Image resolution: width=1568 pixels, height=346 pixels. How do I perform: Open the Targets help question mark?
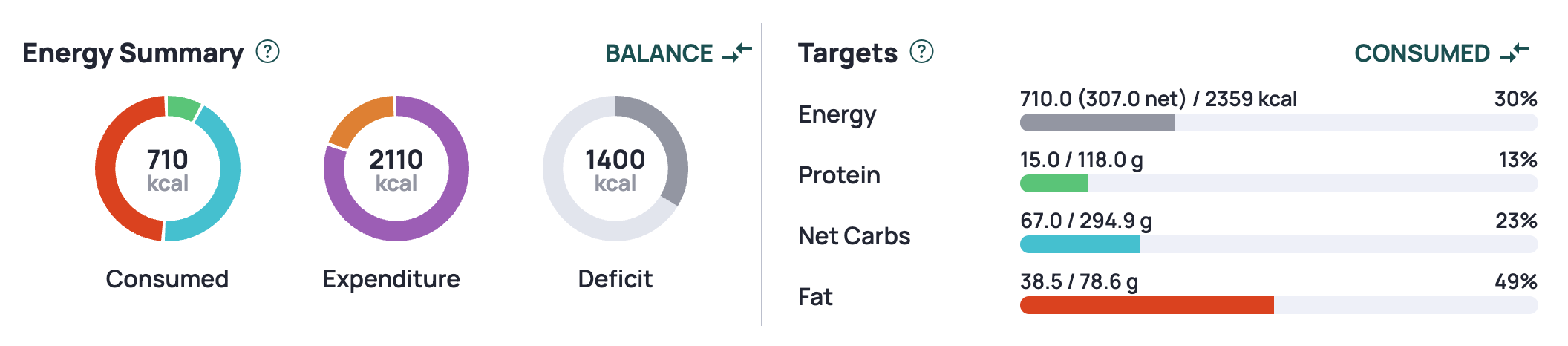(921, 52)
